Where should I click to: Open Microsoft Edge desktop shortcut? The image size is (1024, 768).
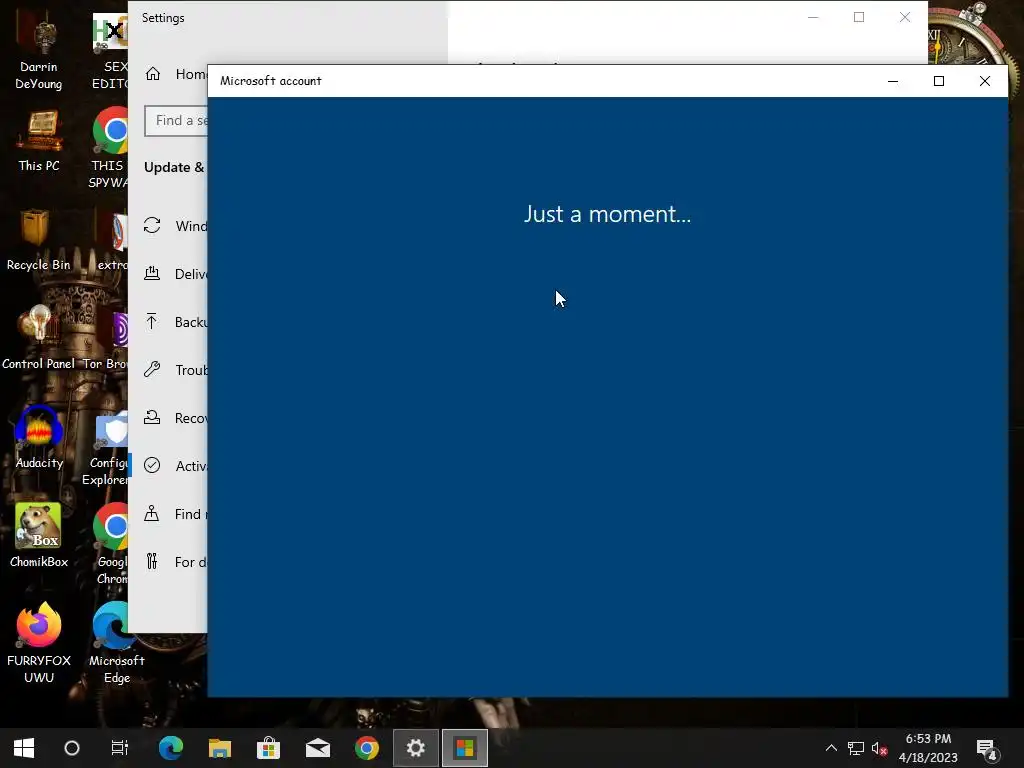(x=116, y=643)
